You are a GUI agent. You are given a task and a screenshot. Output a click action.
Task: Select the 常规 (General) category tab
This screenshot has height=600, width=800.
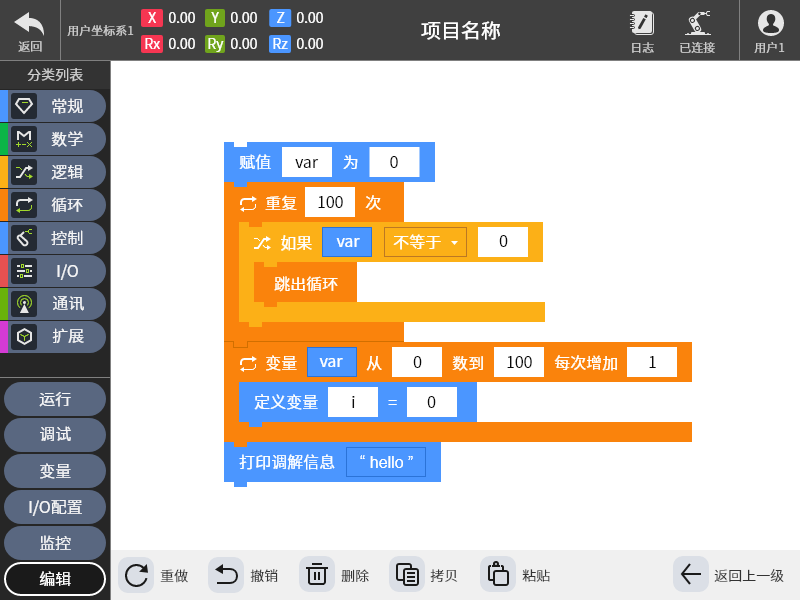54,106
